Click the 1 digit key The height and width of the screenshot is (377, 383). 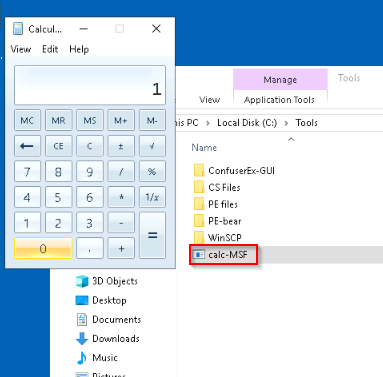click(27, 223)
